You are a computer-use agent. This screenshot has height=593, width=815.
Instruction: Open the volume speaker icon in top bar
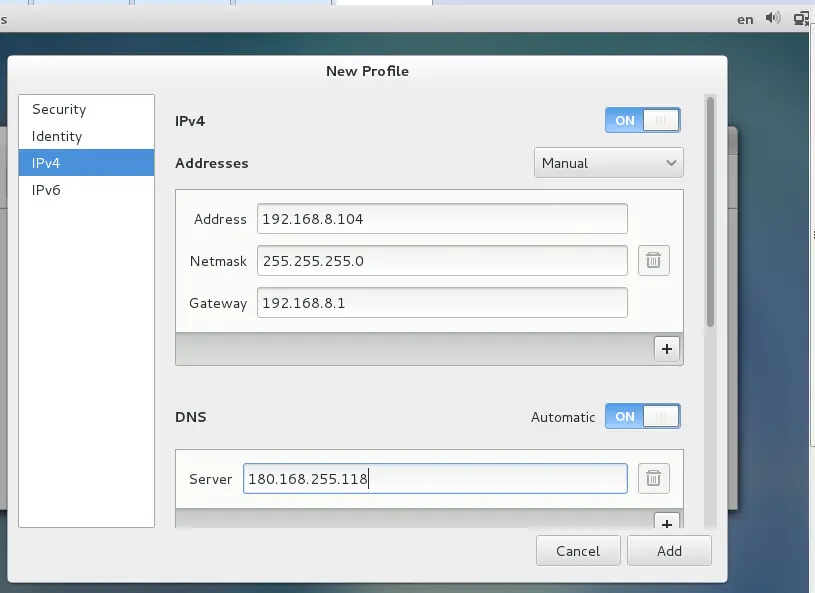[x=773, y=19]
